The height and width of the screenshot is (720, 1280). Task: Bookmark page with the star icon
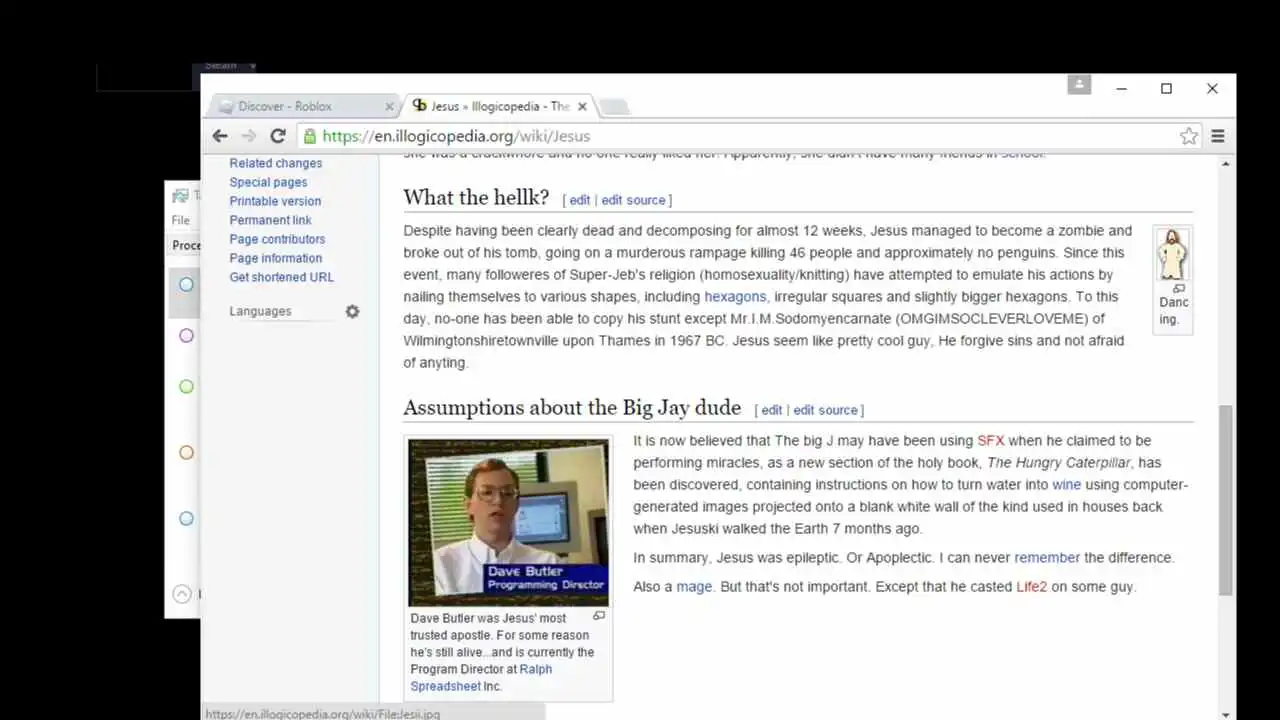pos(1188,136)
